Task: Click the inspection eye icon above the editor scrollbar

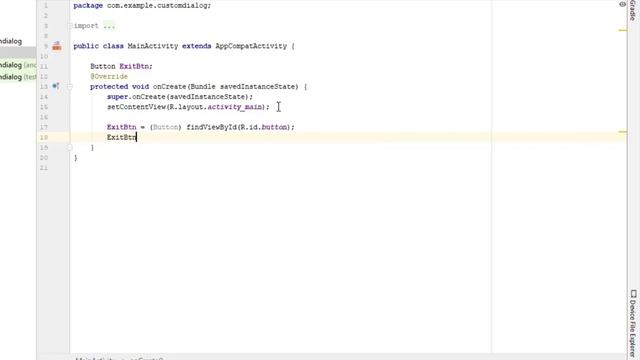Action: 622,4
